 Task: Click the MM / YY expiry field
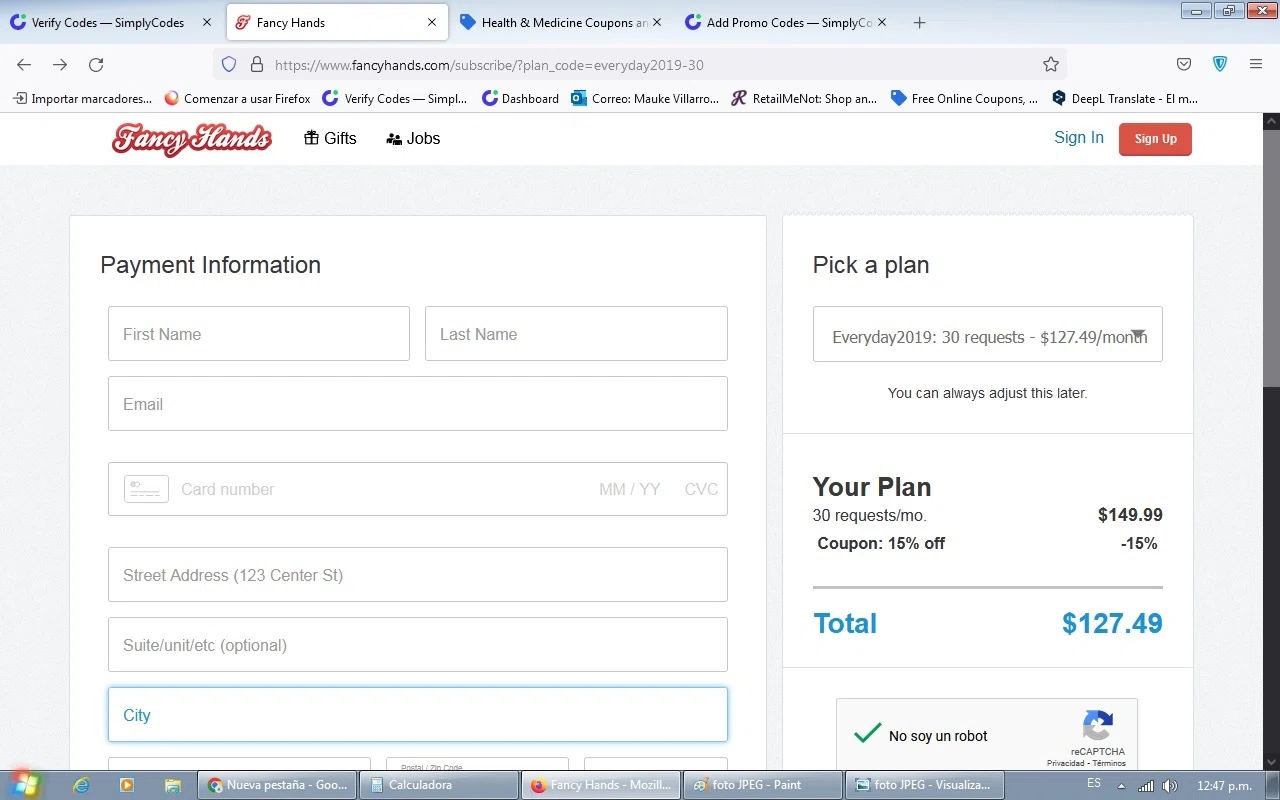point(630,489)
